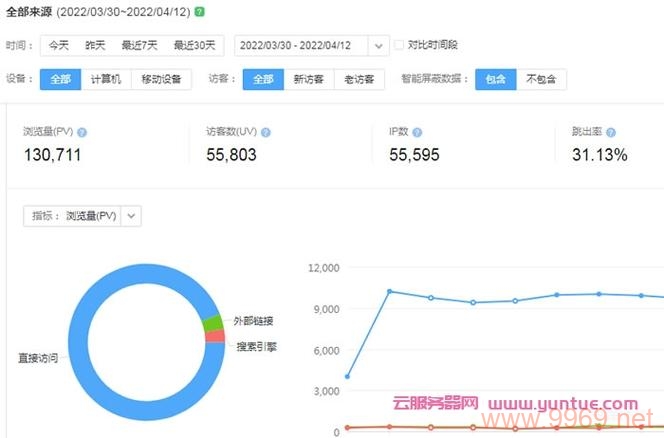
Task: Select 今天 time range
Action: tap(58, 45)
